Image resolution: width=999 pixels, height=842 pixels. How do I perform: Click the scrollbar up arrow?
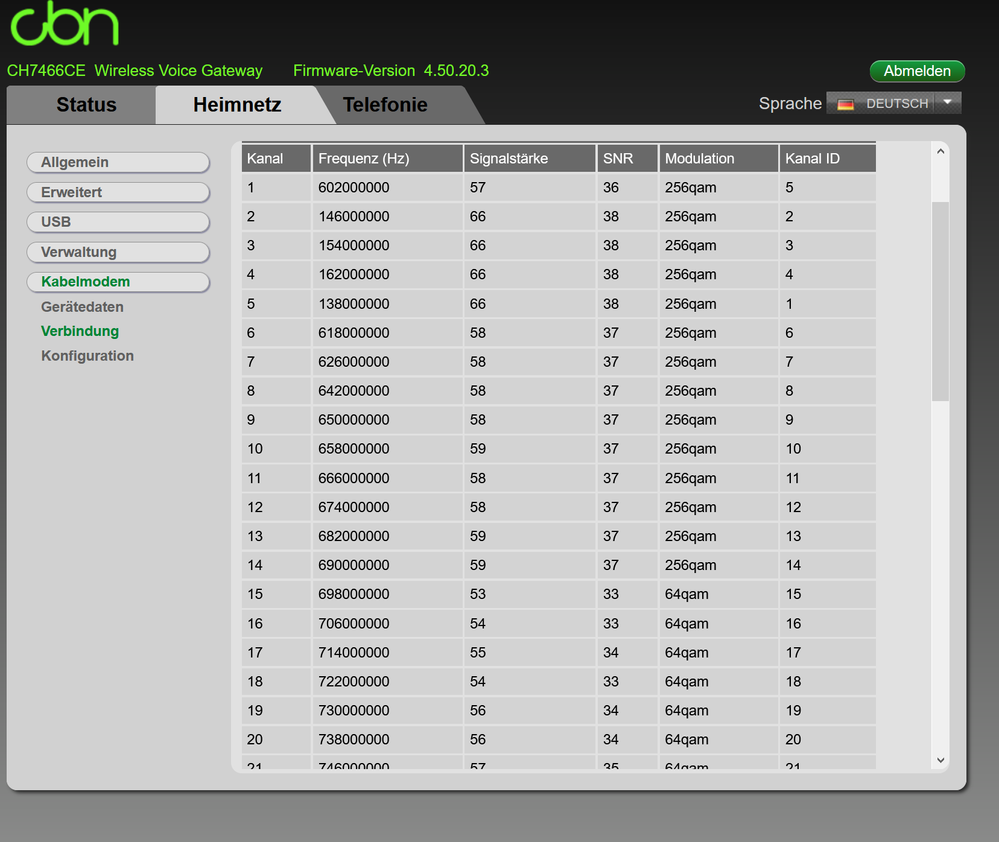coord(940,152)
